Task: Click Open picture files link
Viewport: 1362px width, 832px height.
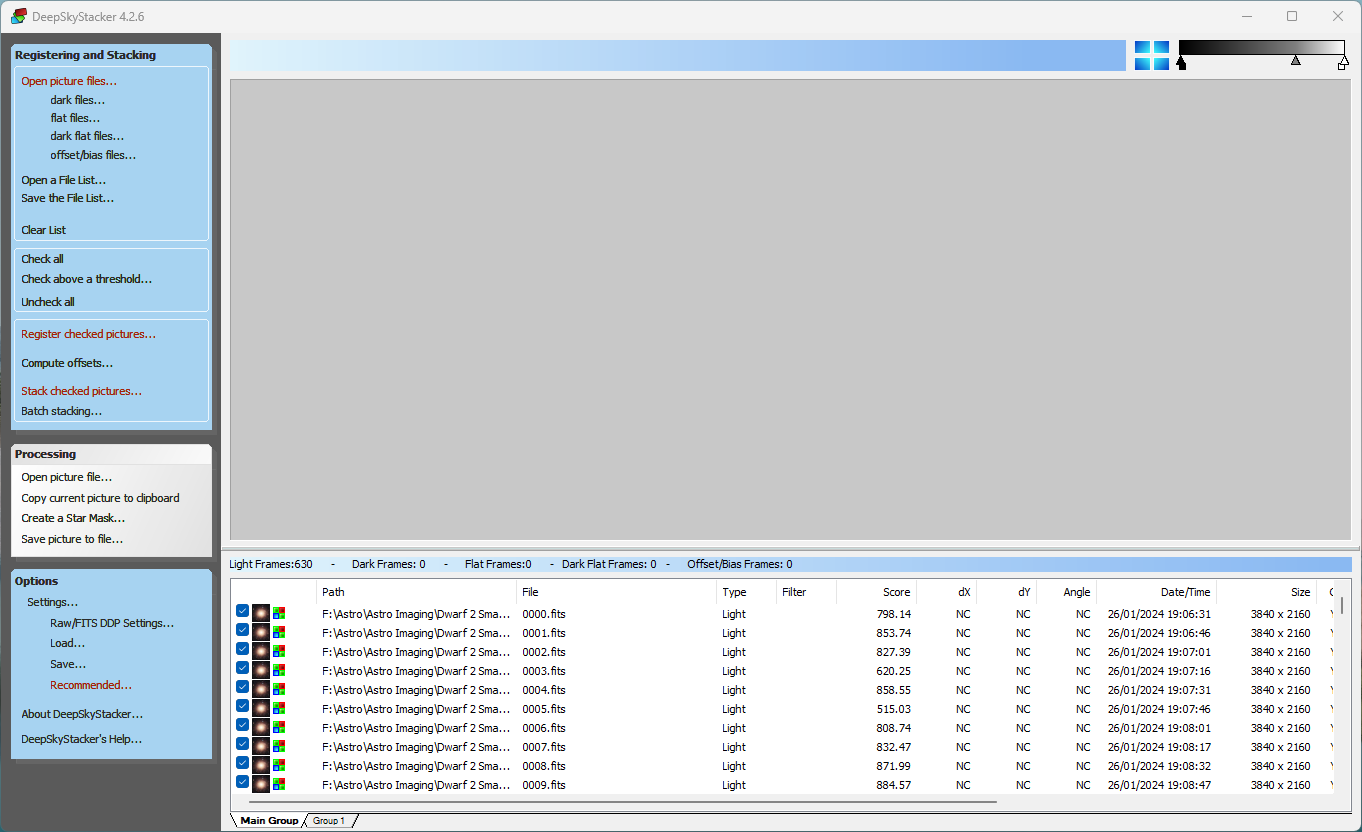Action: (69, 81)
